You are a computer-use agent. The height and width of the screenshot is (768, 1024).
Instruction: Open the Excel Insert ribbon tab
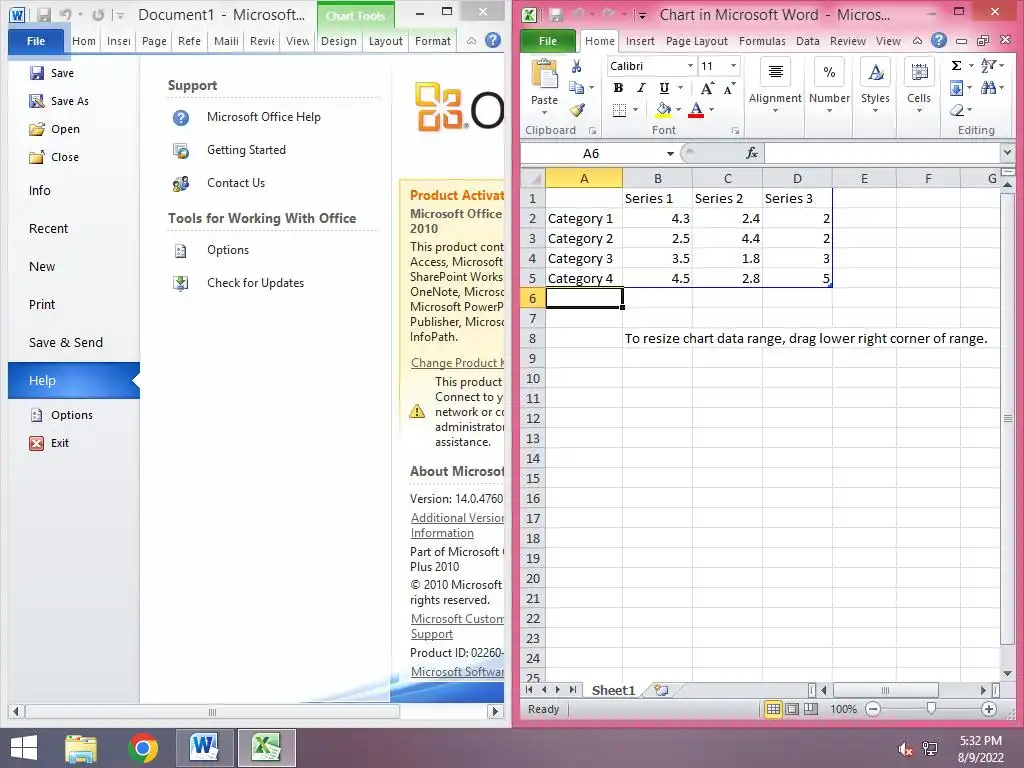[640, 41]
